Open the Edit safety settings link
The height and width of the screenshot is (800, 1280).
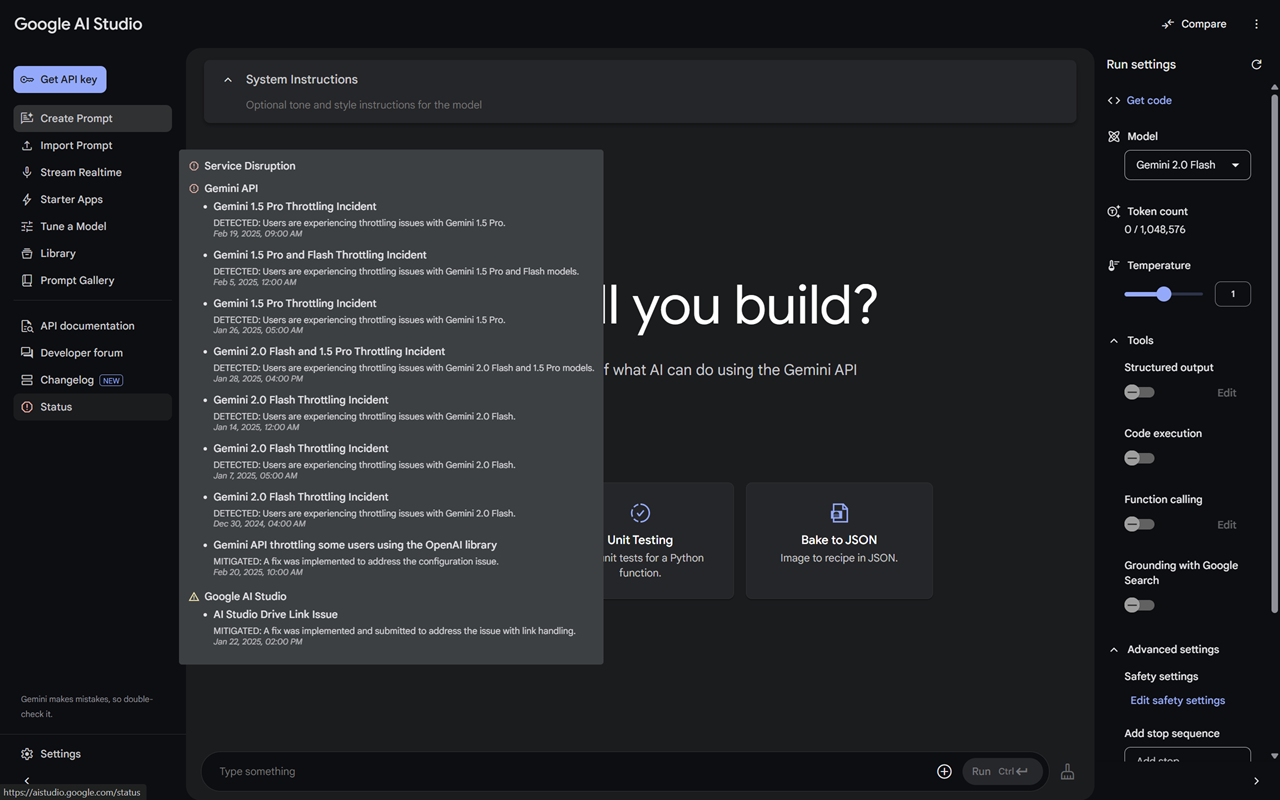(x=1177, y=701)
